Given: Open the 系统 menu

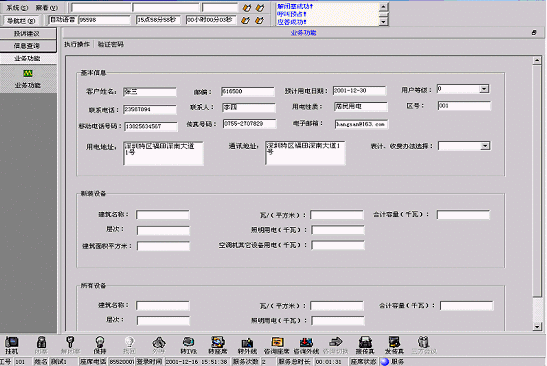Looking at the screenshot, I should pos(17,7).
